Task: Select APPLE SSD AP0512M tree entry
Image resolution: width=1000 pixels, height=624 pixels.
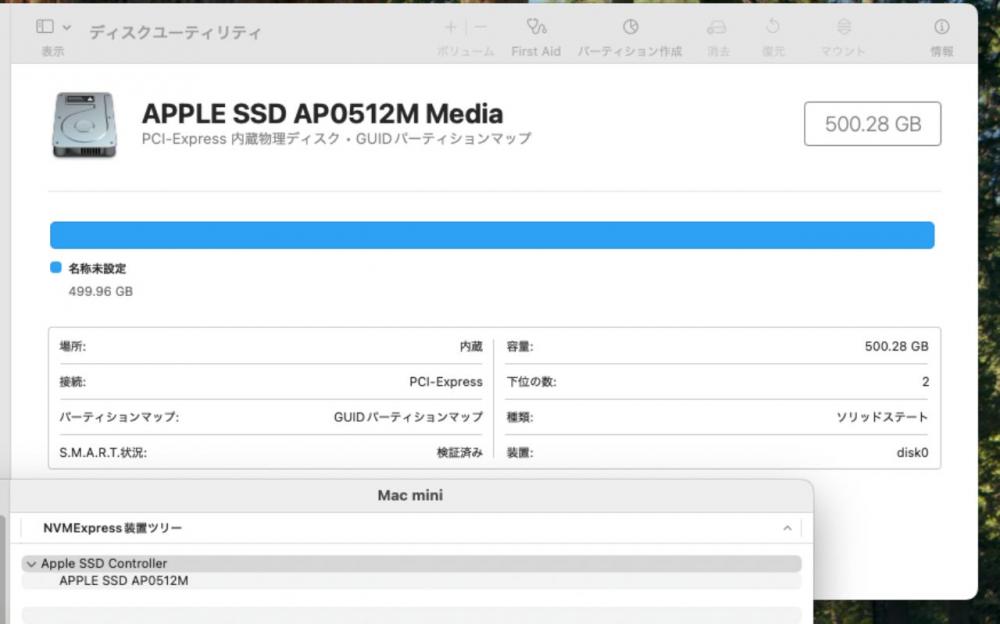Action: [124, 581]
